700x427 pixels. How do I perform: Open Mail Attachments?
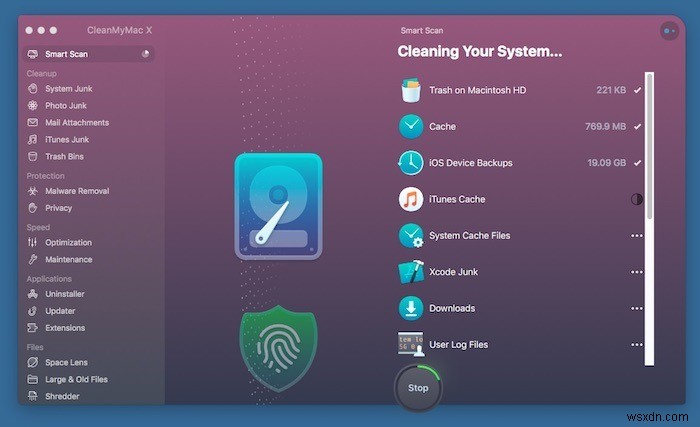77,122
